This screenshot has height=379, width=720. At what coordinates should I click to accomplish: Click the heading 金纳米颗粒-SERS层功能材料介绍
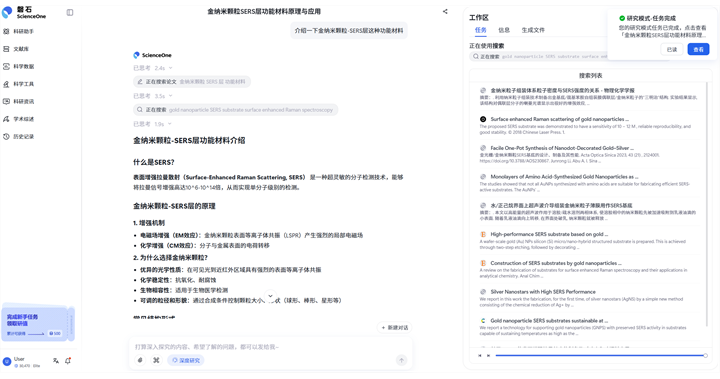click(x=189, y=141)
